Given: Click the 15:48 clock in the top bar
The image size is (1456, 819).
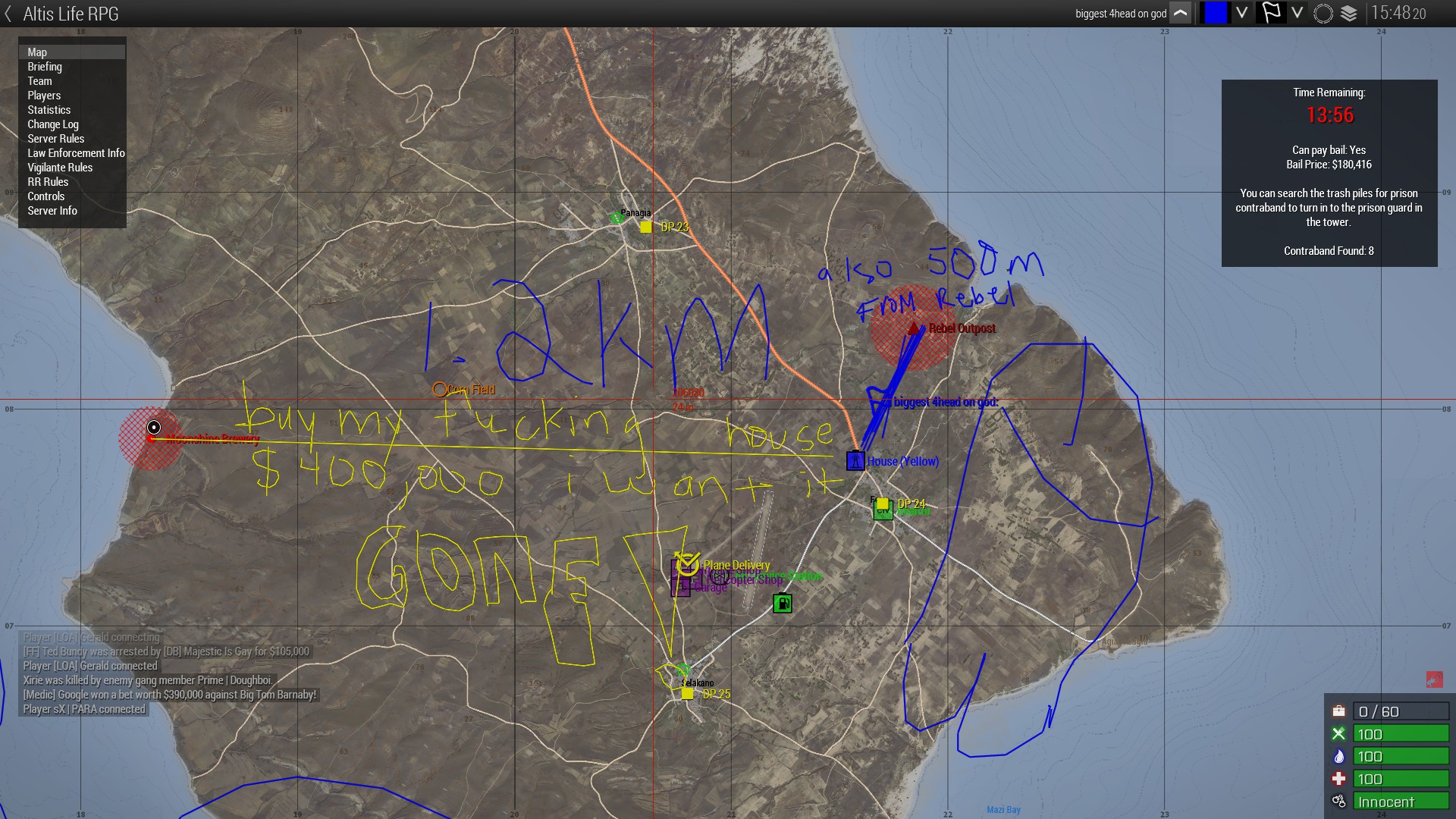Looking at the screenshot, I should pyautogui.click(x=1398, y=13).
